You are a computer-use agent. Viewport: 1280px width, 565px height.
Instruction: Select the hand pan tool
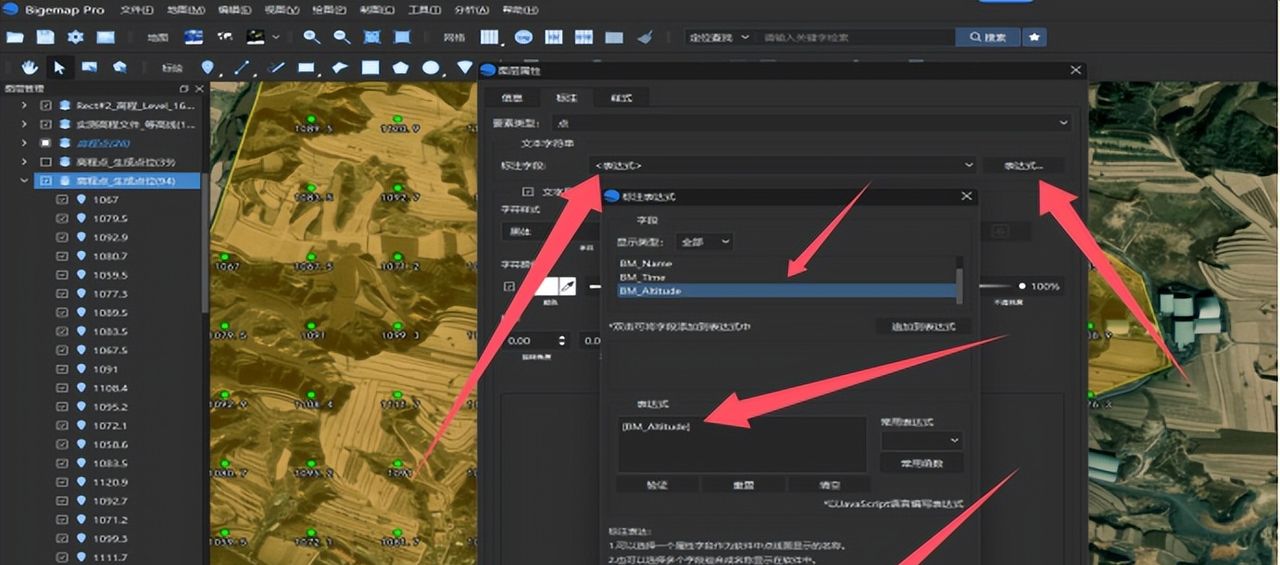tap(31, 67)
